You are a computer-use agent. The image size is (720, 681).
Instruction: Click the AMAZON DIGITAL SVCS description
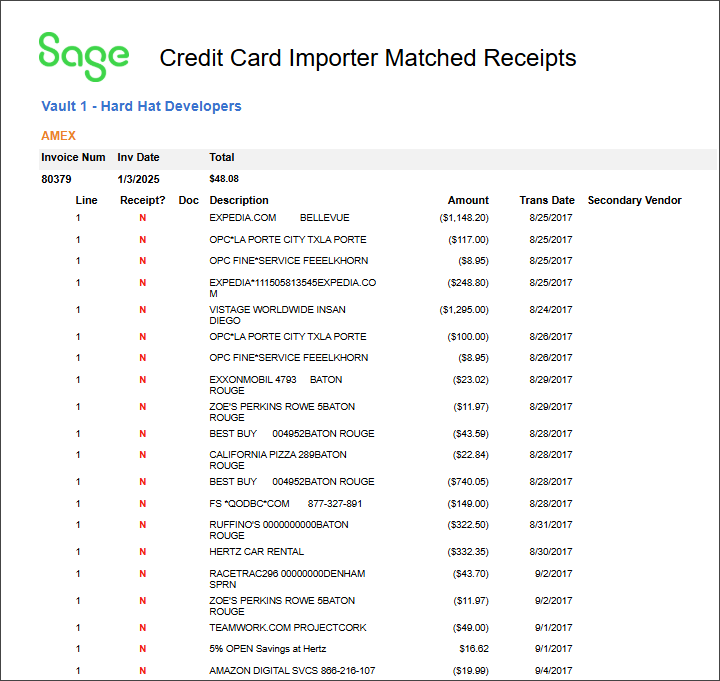coord(292,671)
